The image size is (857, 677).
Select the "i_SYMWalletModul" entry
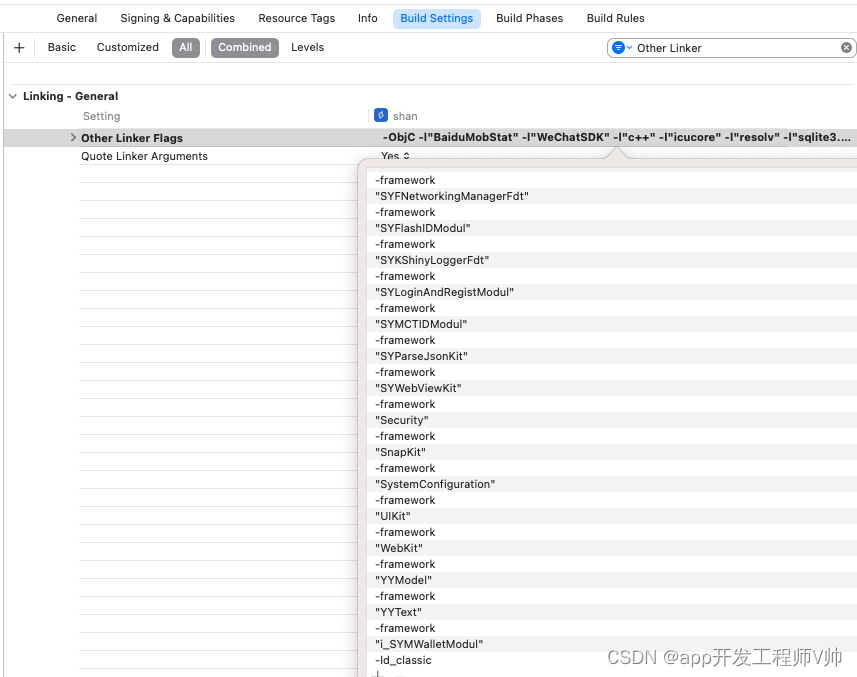point(429,644)
